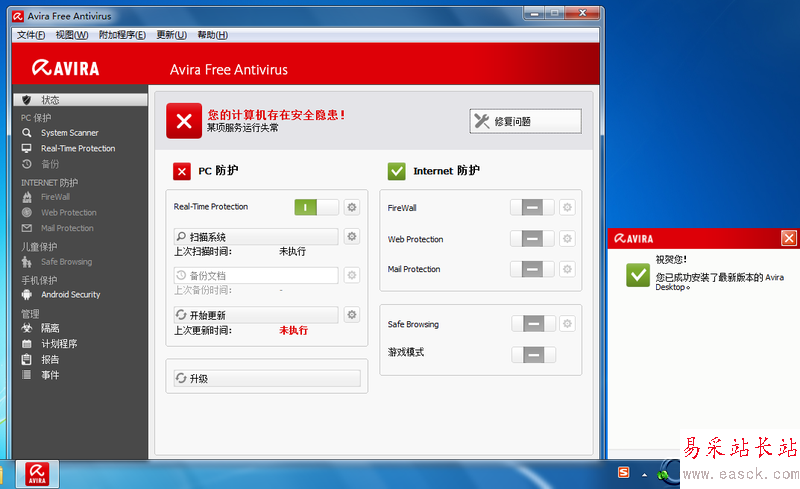Viewport: 800px width, 489px height.
Task: Open Mail Protection settings gear
Action: [567, 269]
